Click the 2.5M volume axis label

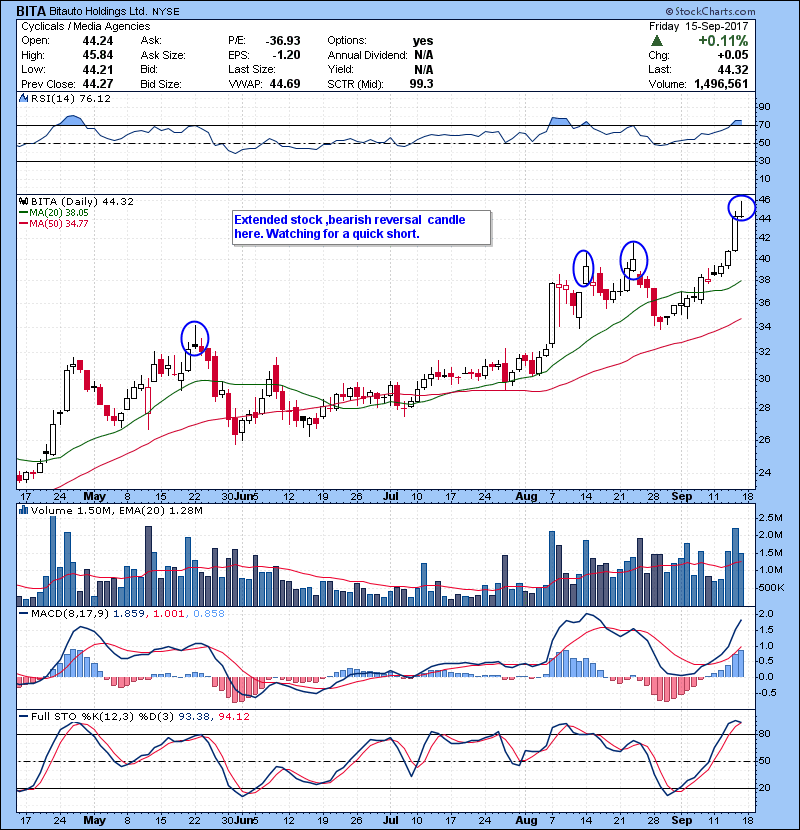coord(770,518)
